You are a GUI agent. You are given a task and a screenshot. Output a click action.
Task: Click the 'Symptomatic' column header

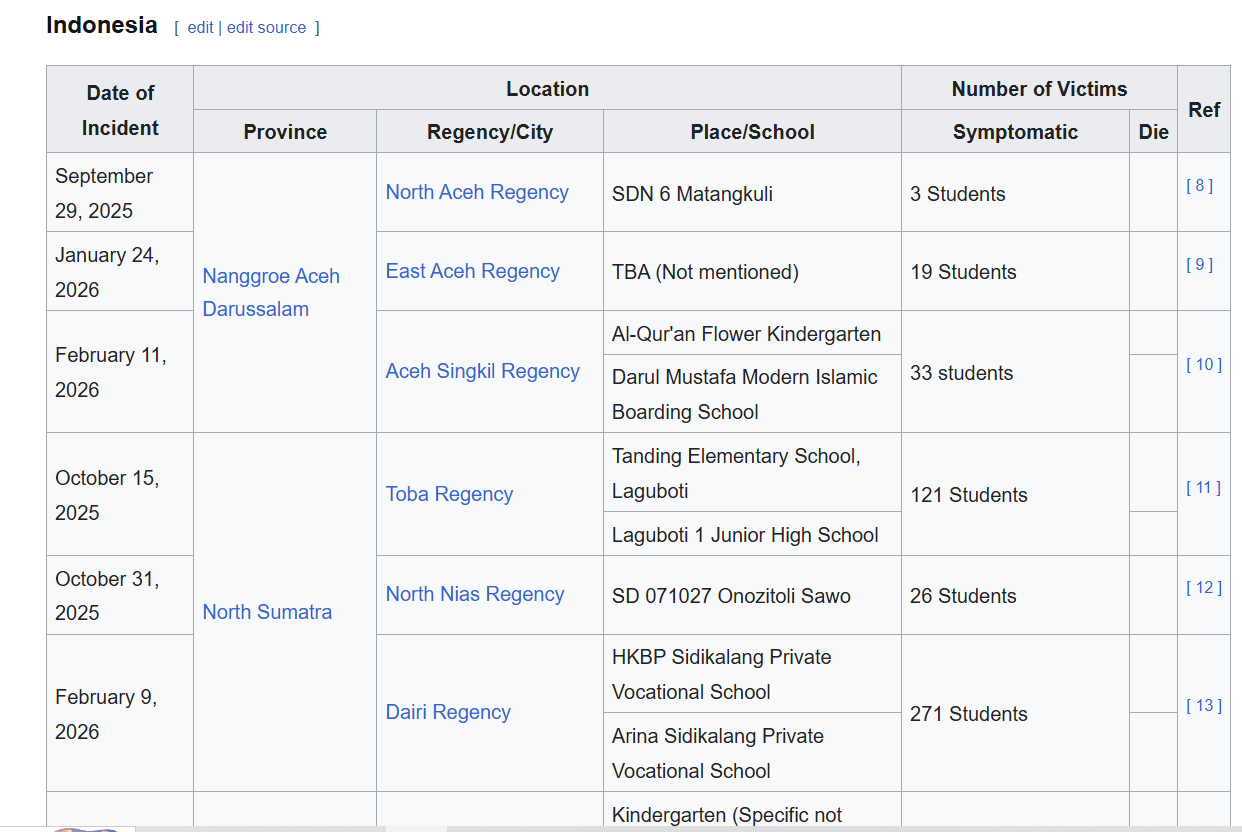(x=1015, y=132)
